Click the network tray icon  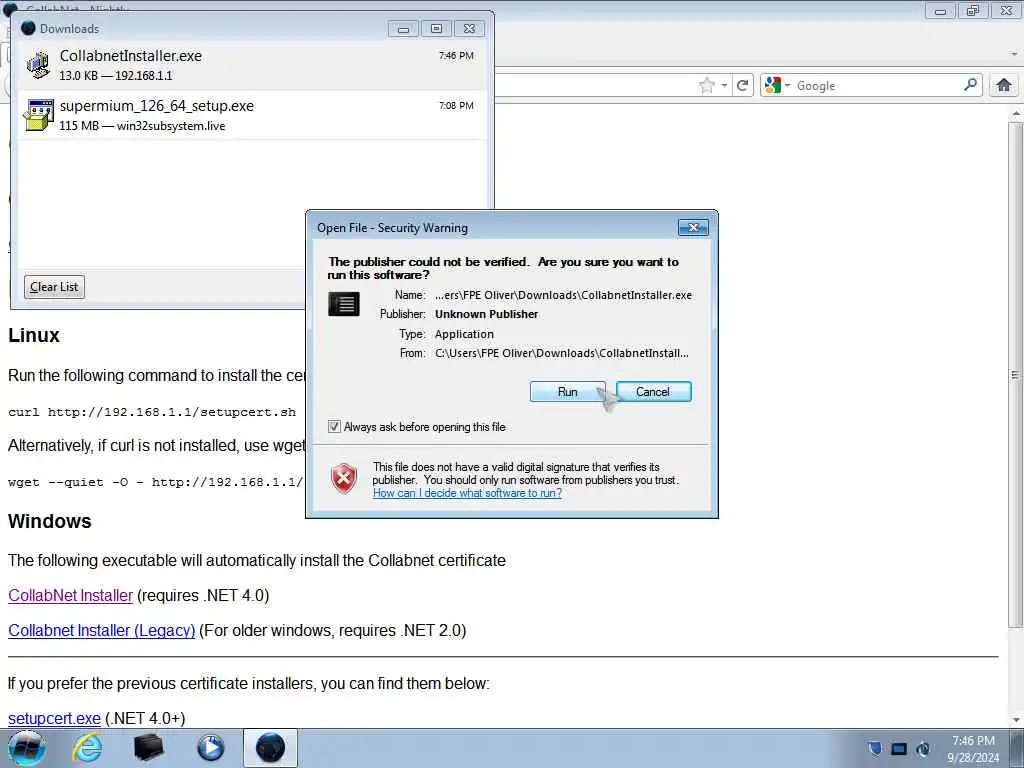coord(899,749)
